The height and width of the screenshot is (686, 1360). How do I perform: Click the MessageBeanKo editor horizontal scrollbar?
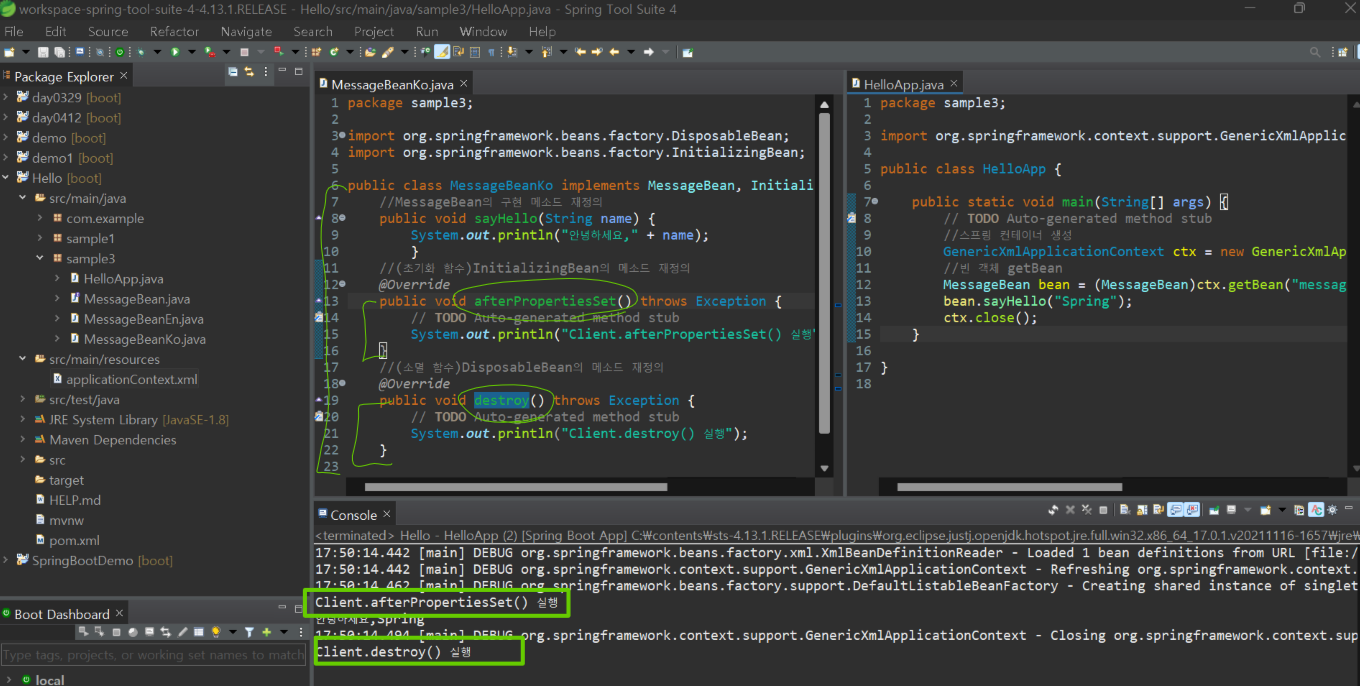[515, 487]
